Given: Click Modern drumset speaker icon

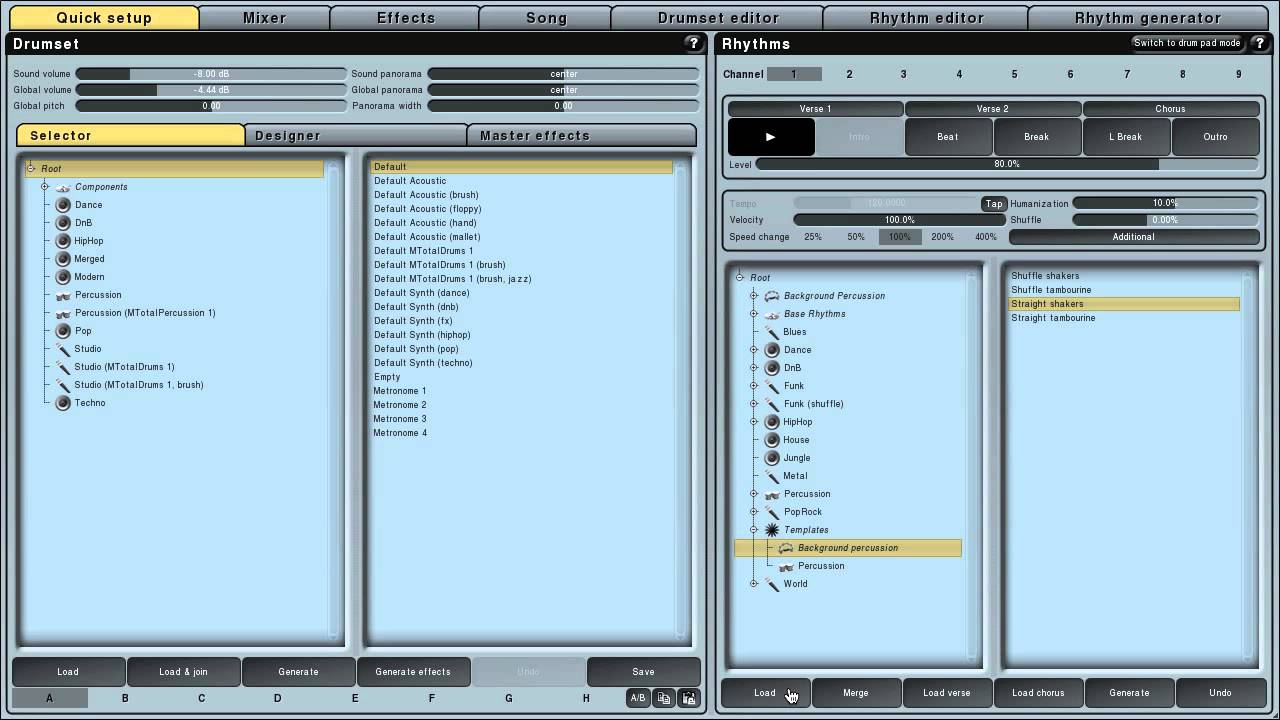Looking at the screenshot, I should [x=63, y=277].
